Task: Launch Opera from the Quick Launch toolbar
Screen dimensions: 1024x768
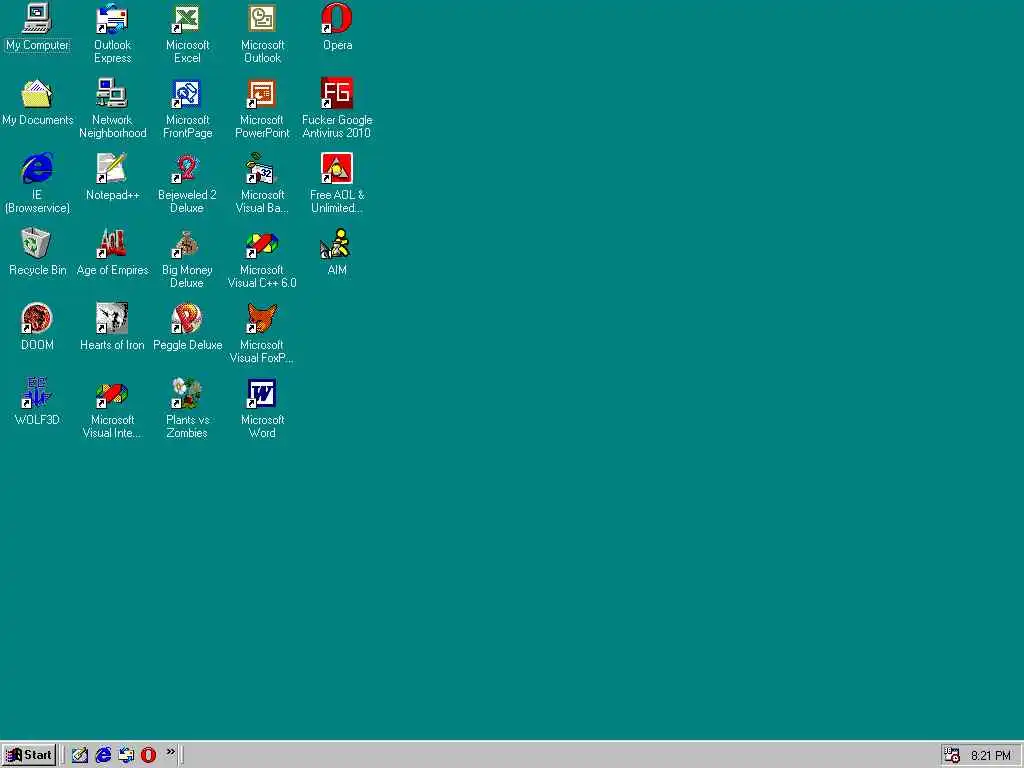Action: point(149,755)
